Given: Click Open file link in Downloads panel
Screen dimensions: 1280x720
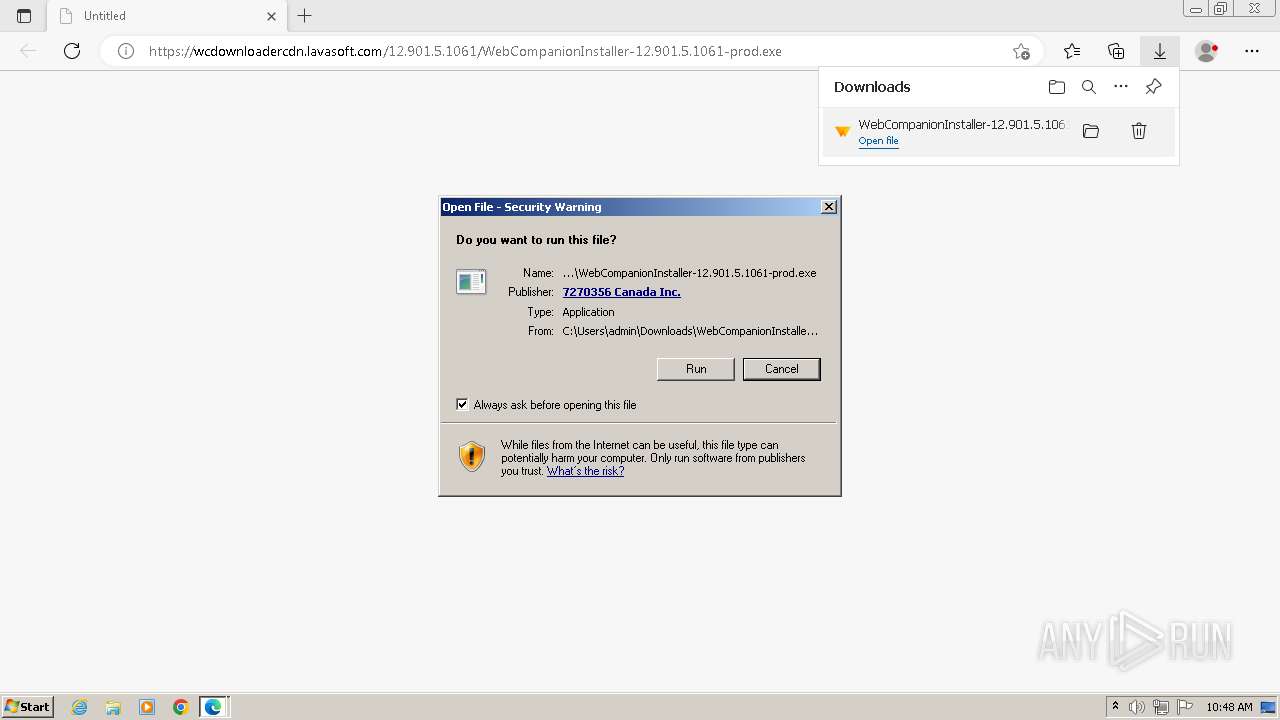Looking at the screenshot, I should pyautogui.click(x=878, y=141).
